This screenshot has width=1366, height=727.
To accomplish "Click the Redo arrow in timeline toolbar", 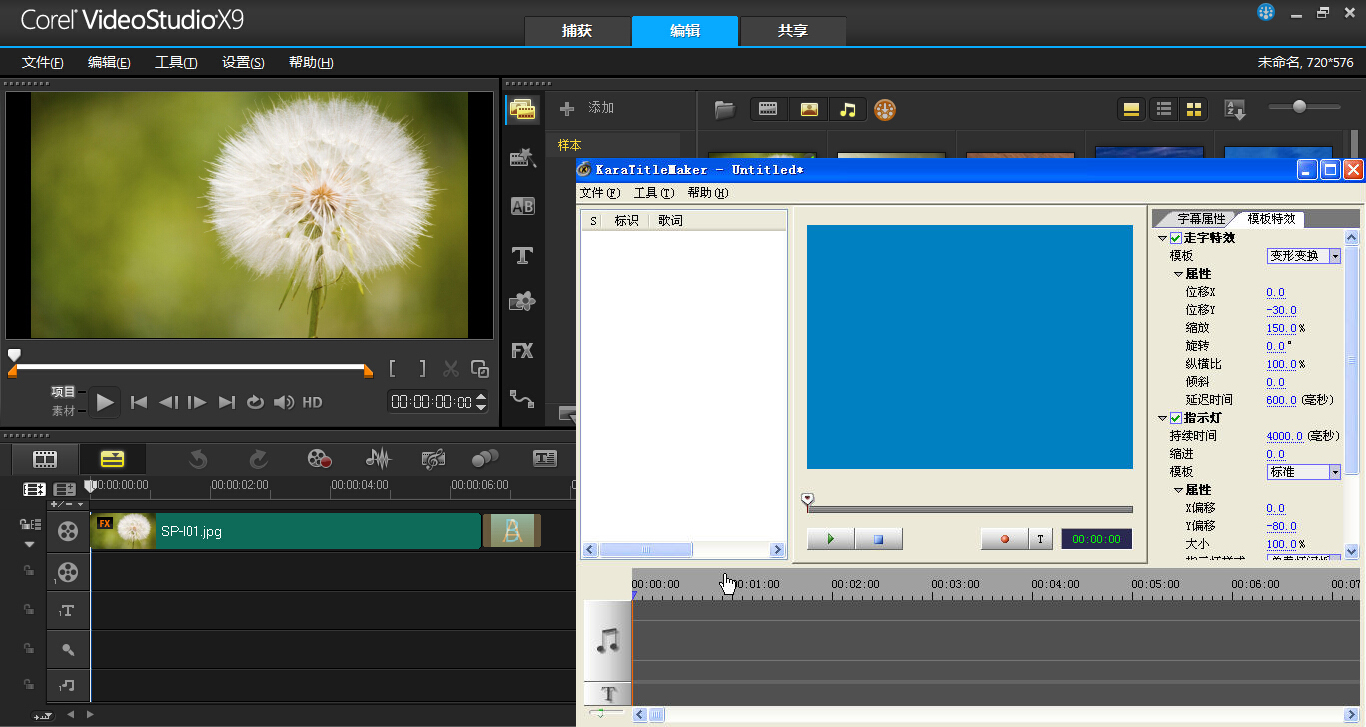I will [x=258, y=459].
